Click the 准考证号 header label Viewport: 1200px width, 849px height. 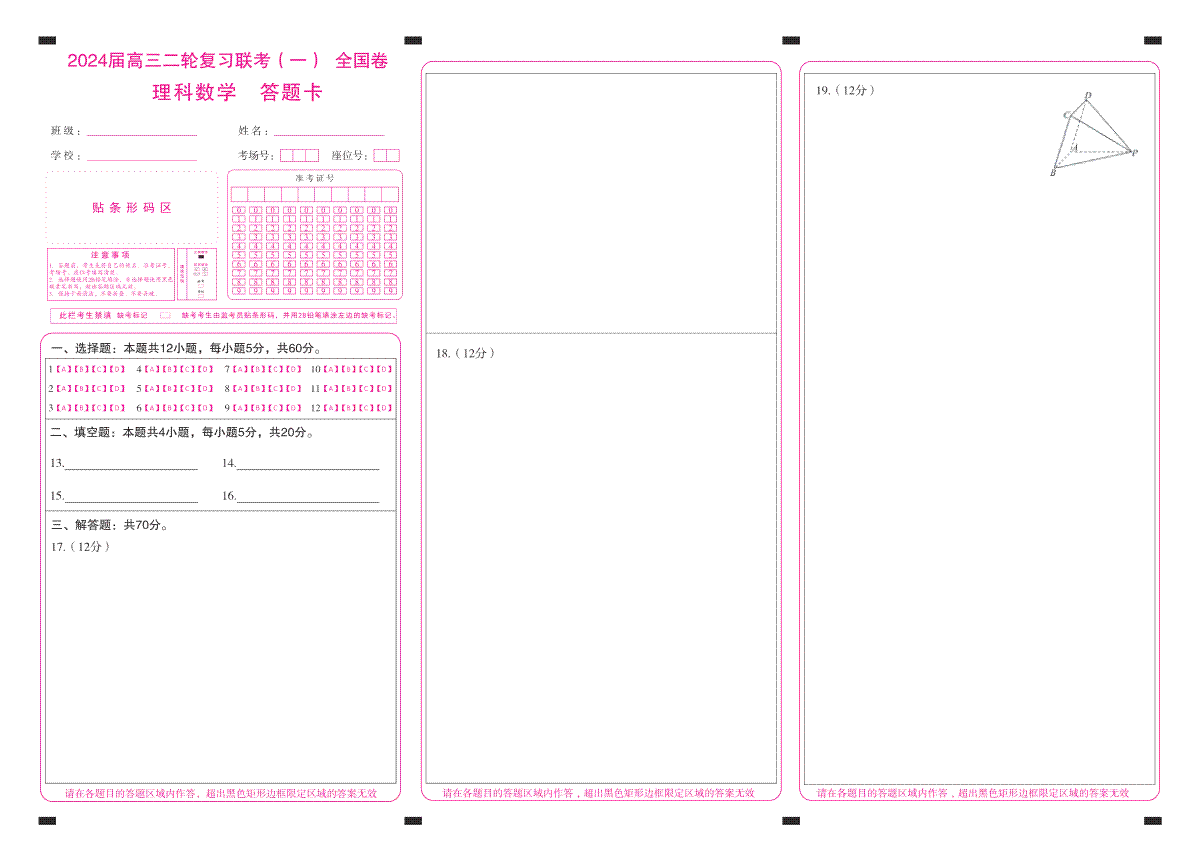(314, 177)
